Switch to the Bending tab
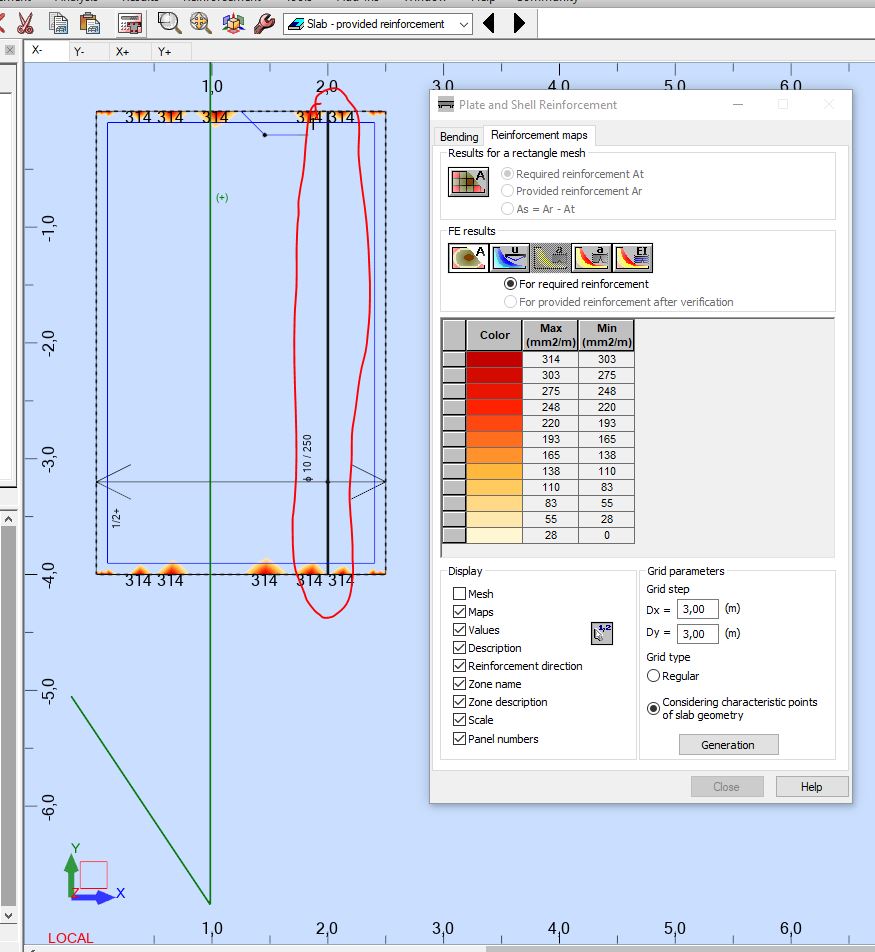 458,135
